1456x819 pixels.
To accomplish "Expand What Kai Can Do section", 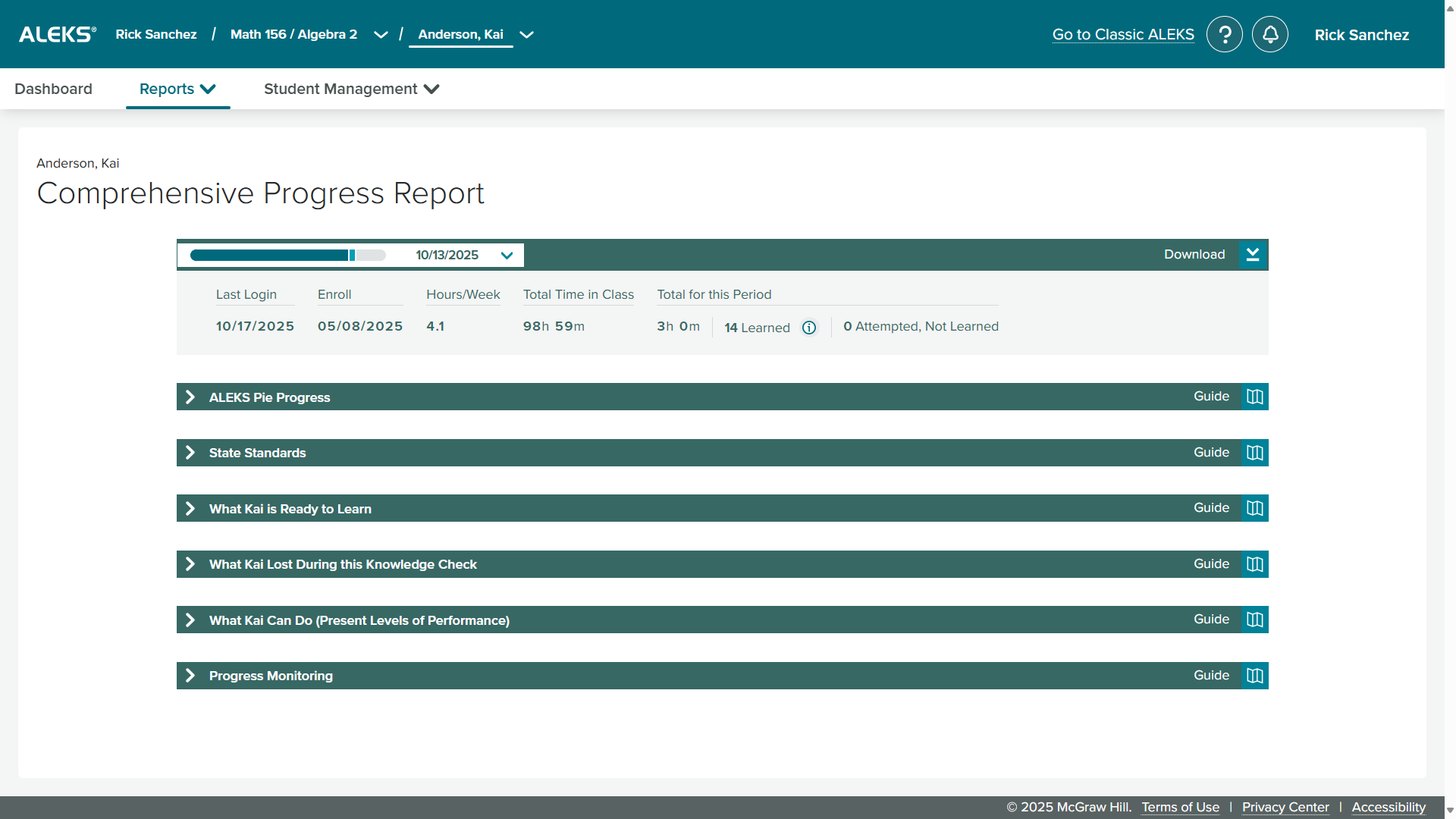I will [190, 620].
